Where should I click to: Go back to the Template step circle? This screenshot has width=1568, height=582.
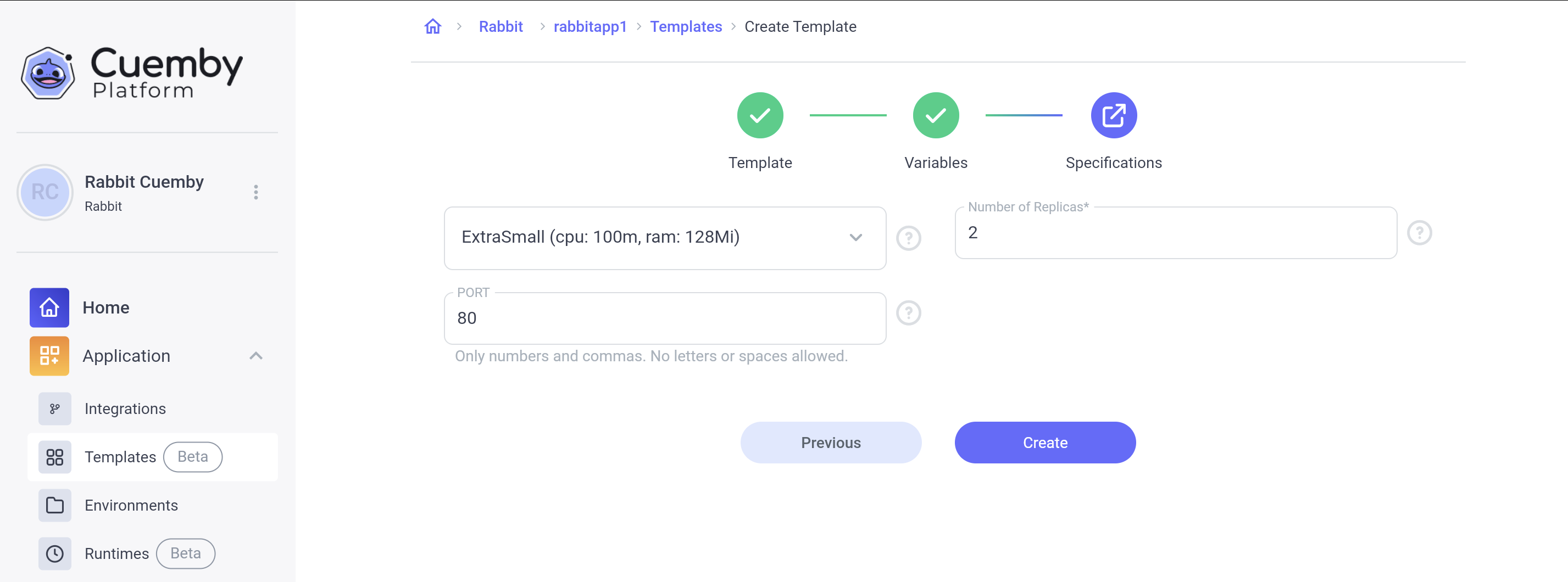[x=760, y=115]
